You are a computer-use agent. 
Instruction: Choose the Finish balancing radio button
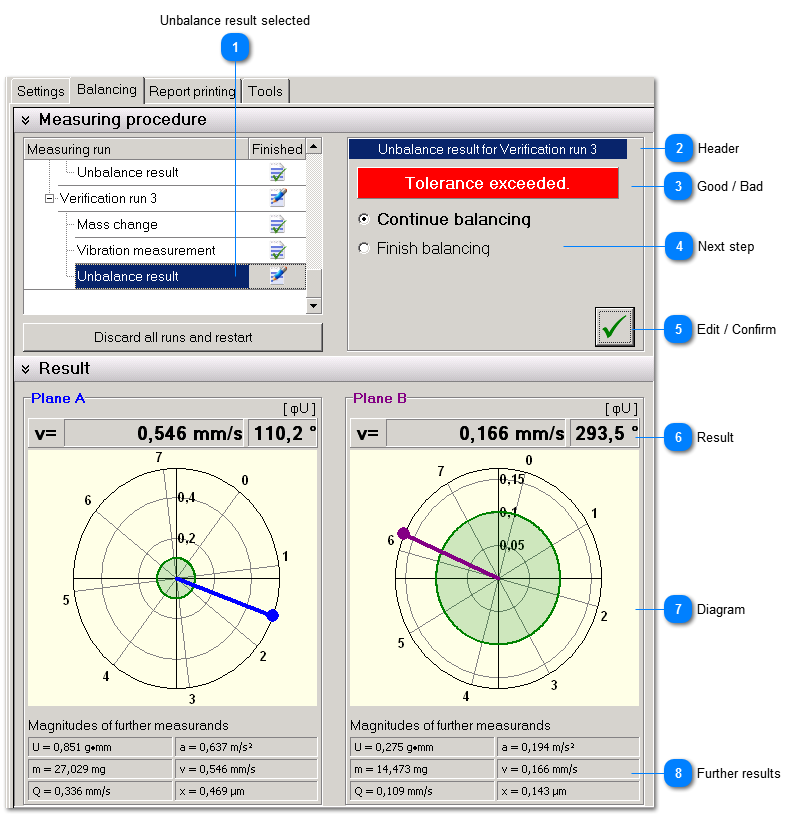click(364, 248)
